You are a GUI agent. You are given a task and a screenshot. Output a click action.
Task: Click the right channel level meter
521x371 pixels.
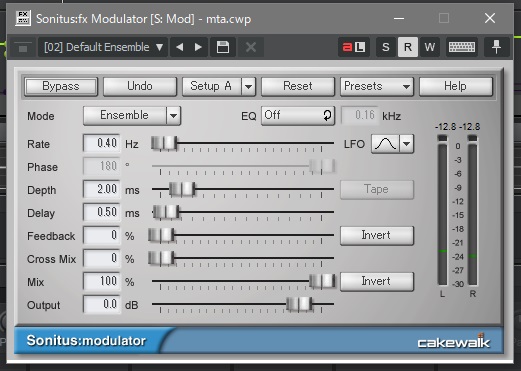[472, 214]
